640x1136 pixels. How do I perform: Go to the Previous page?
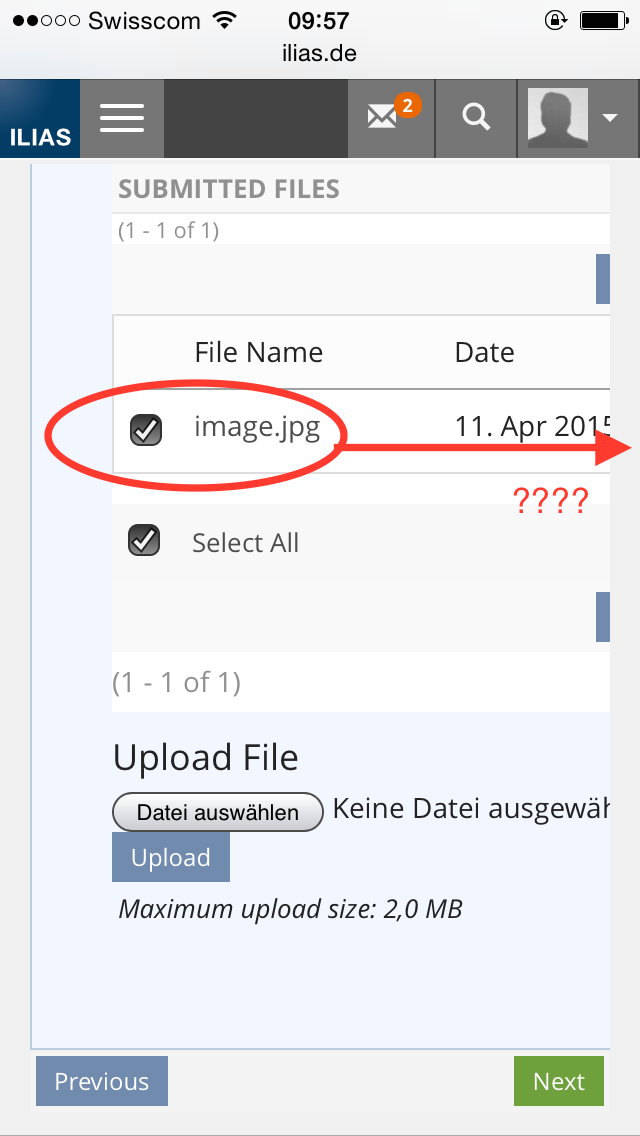tap(102, 1081)
